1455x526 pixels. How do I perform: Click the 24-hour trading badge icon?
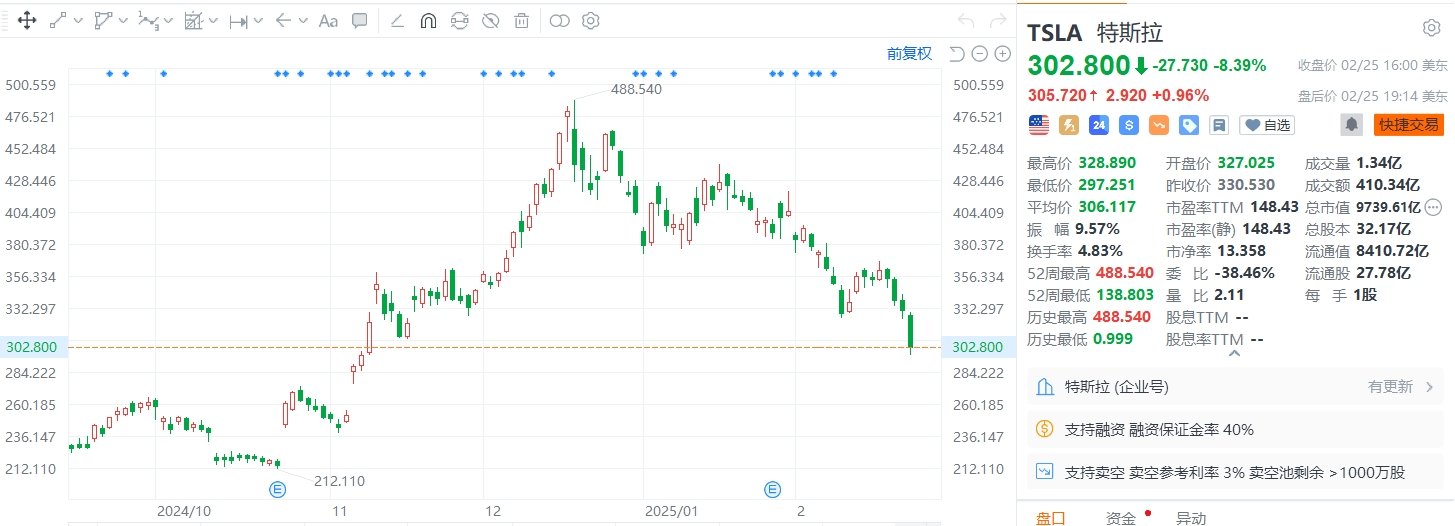[x=1099, y=125]
